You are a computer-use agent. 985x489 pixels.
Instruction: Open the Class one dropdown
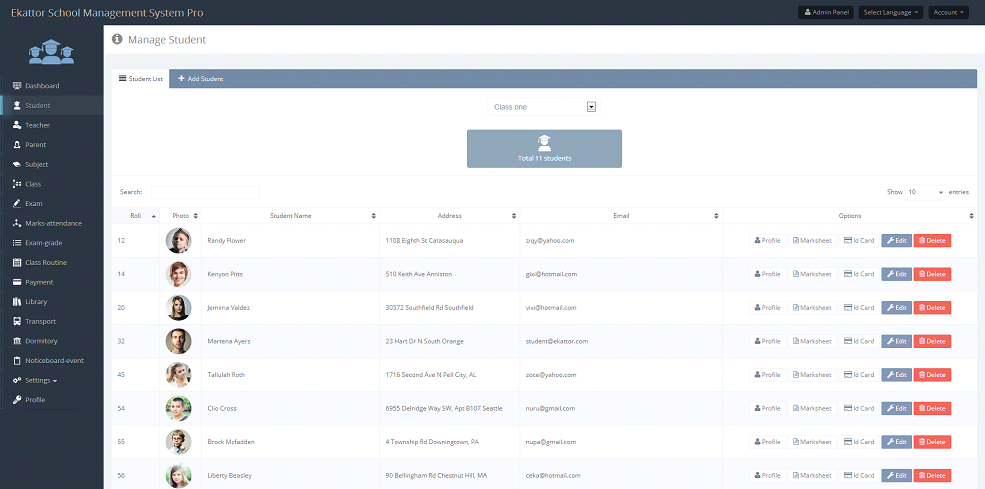pos(542,107)
